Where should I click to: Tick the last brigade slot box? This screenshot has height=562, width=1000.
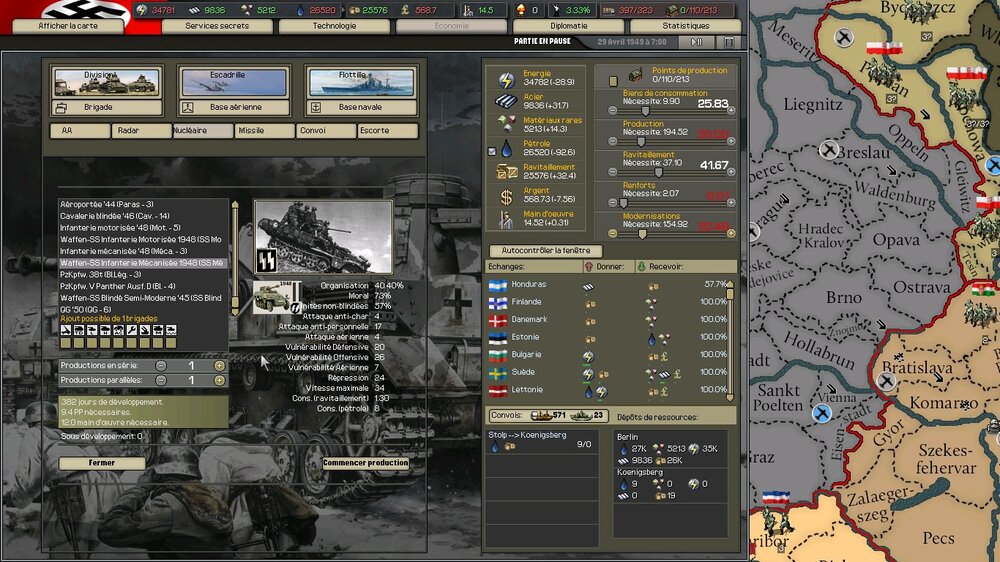click(x=171, y=343)
